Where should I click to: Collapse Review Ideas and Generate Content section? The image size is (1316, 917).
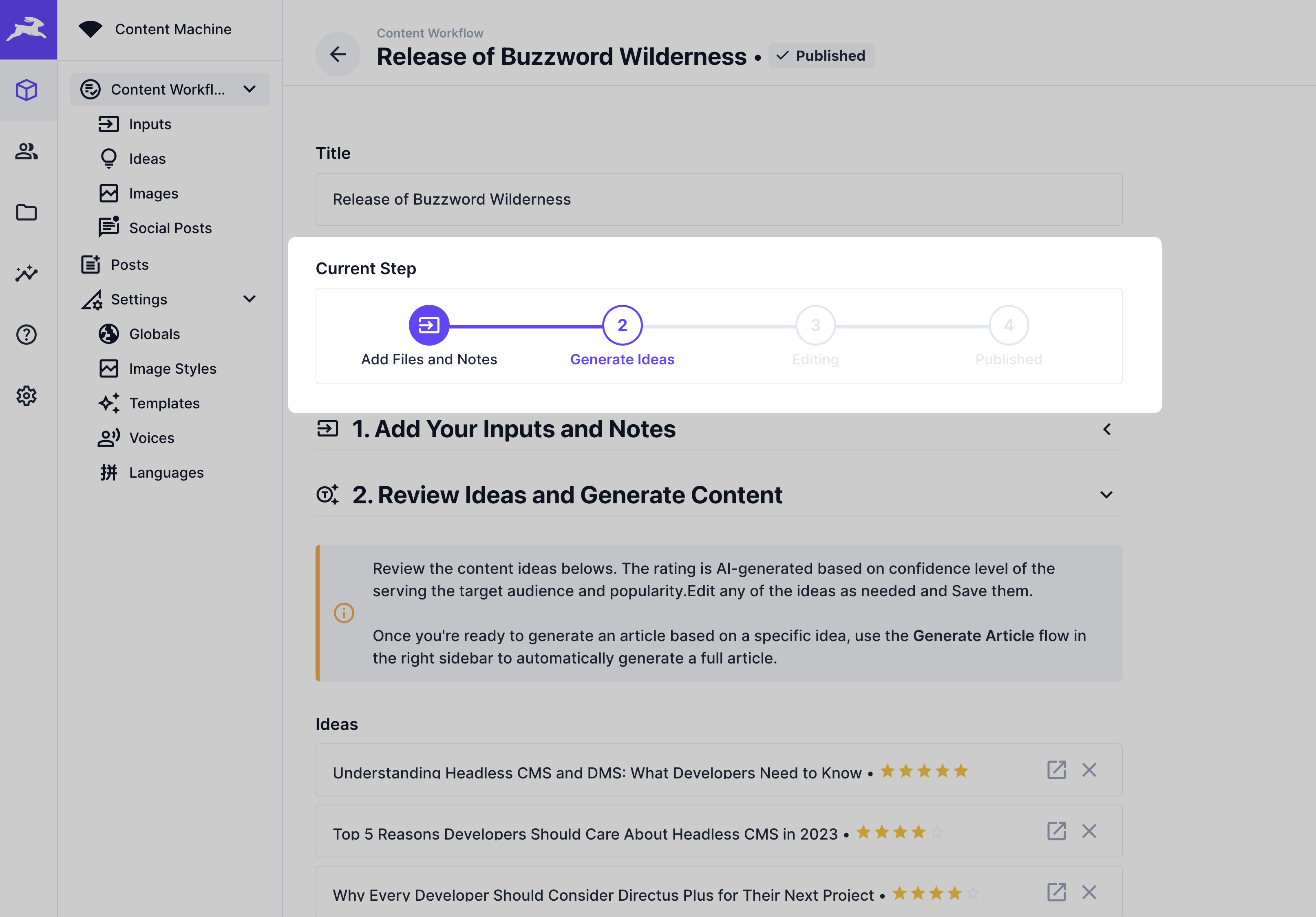1106,495
